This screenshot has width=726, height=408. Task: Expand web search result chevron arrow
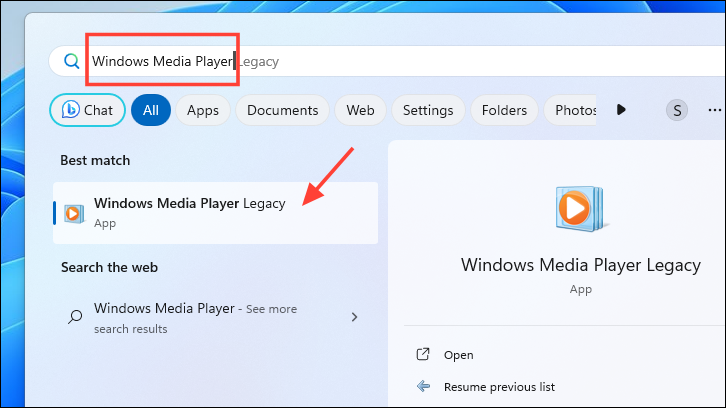point(354,317)
